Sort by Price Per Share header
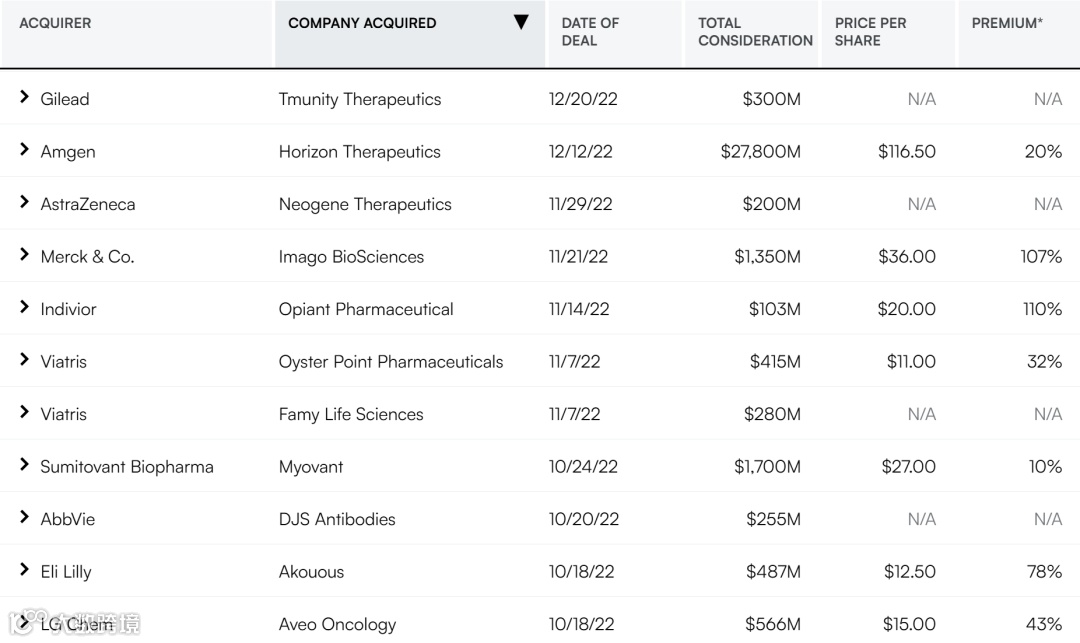1080x643 pixels. point(870,32)
